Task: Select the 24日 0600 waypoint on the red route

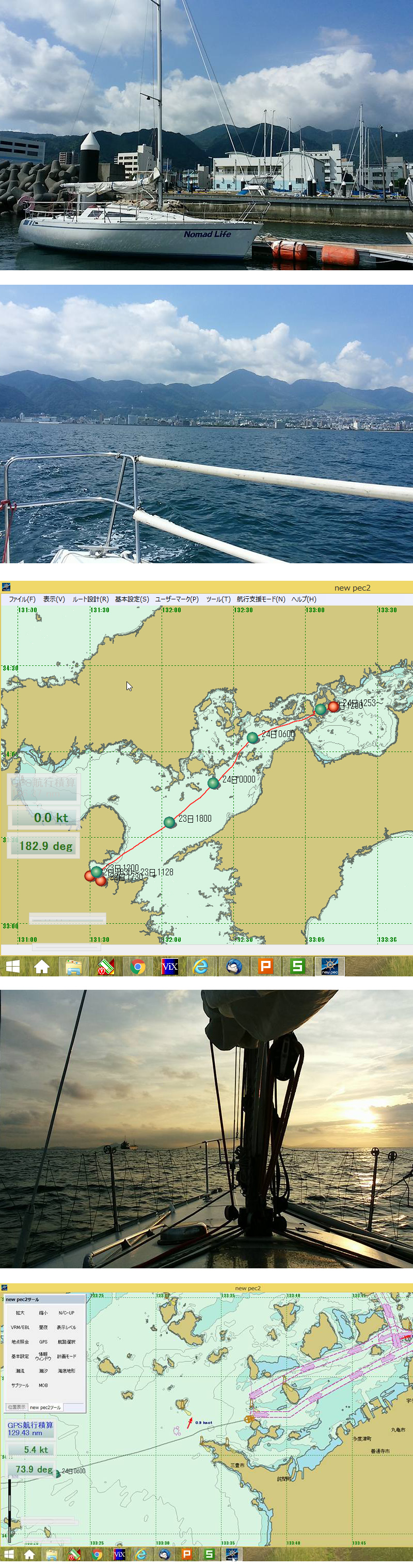Action: 253,738
